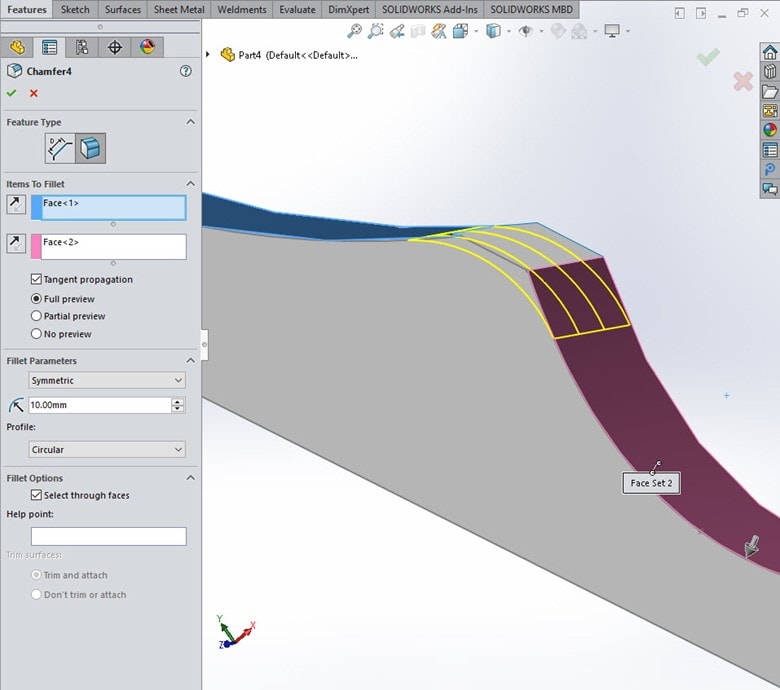Accept the feature with the green checkmark

click(12, 93)
